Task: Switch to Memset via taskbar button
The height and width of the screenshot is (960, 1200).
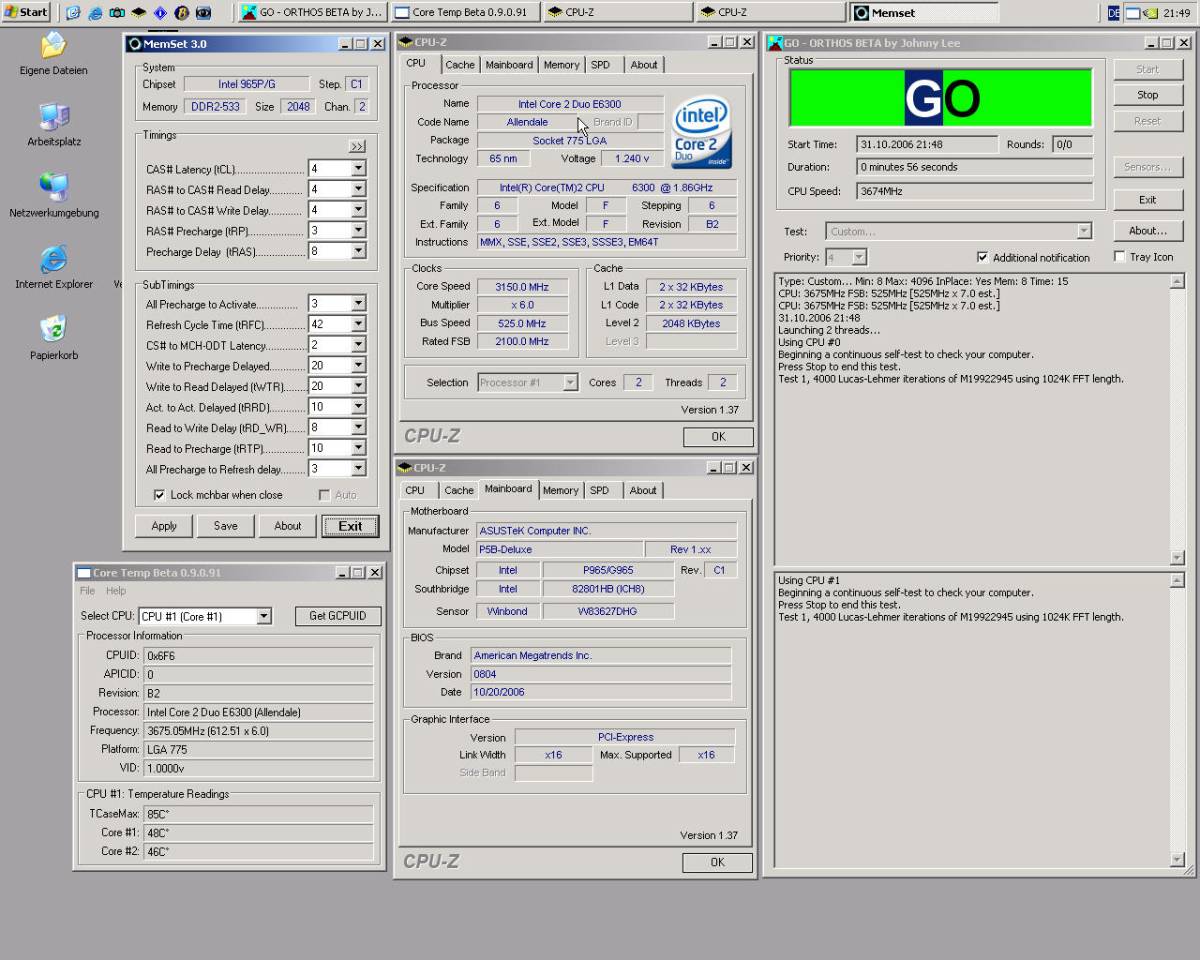Action: 924,12
